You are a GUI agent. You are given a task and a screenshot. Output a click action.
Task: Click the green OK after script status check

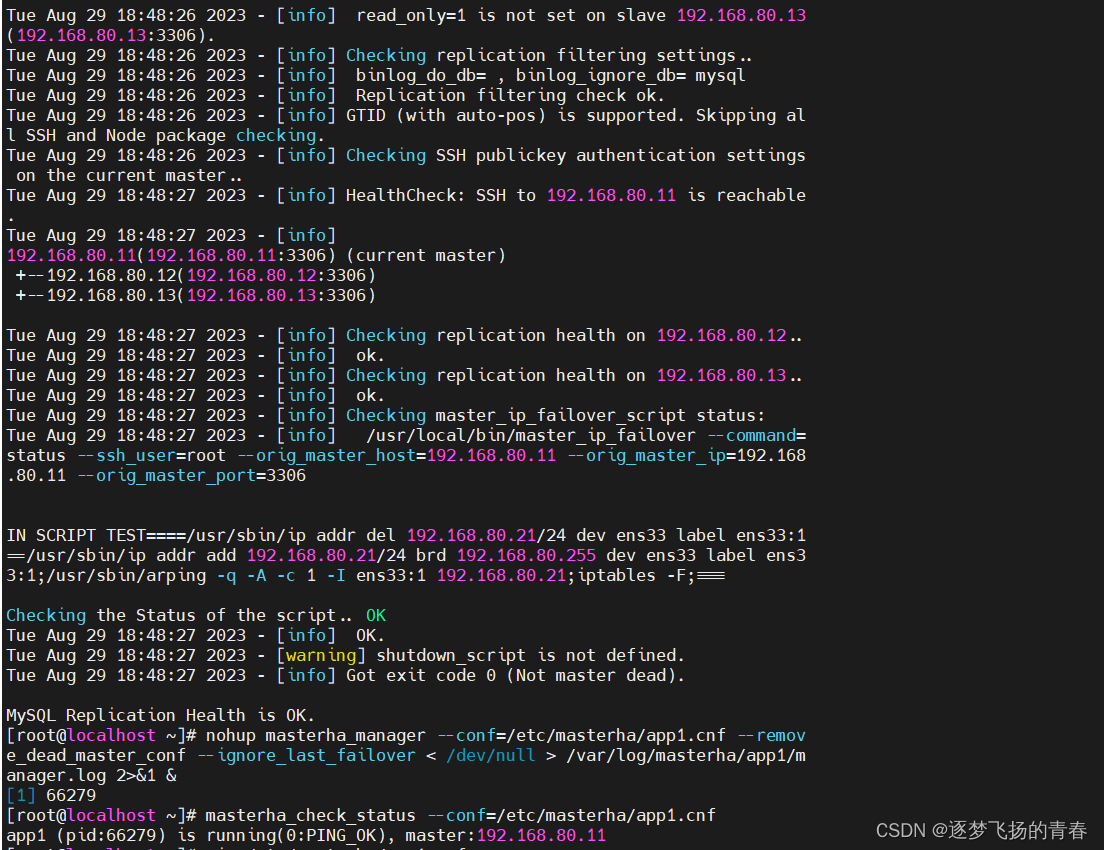click(376, 615)
